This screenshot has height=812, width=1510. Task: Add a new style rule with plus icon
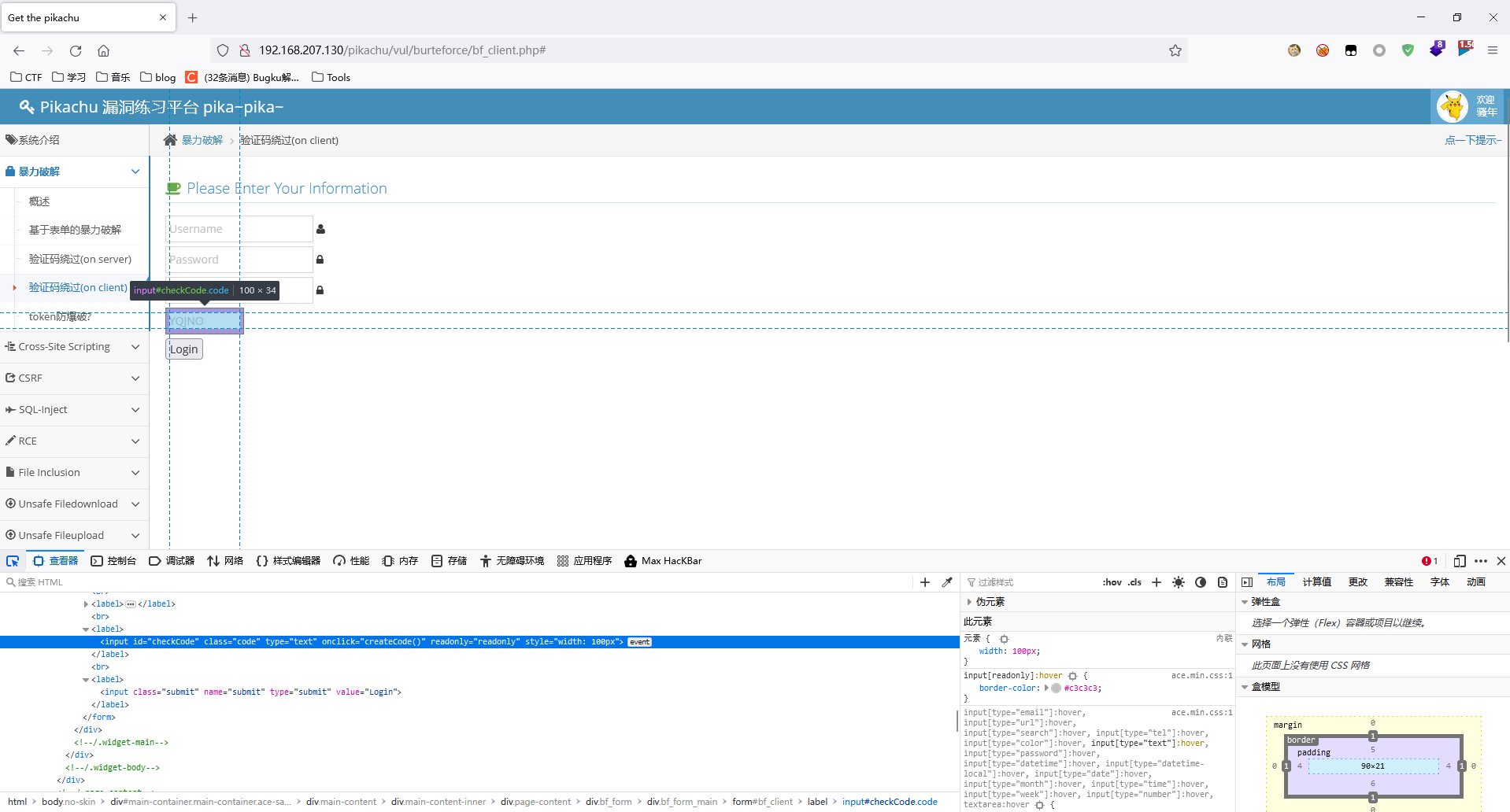[x=1157, y=582]
